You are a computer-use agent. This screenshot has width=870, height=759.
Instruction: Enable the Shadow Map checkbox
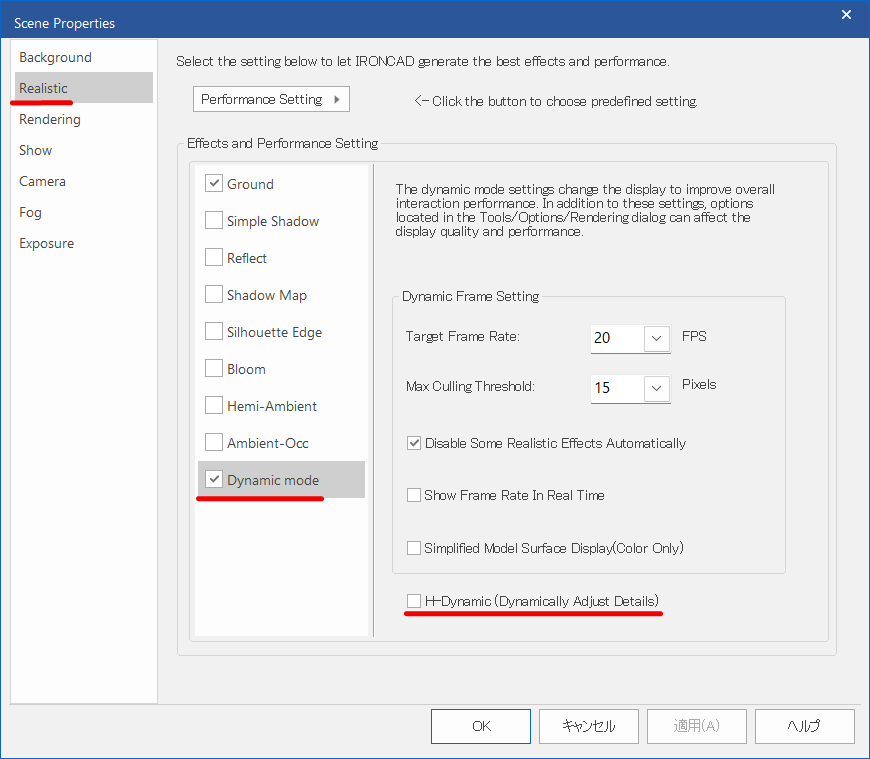coord(214,294)
